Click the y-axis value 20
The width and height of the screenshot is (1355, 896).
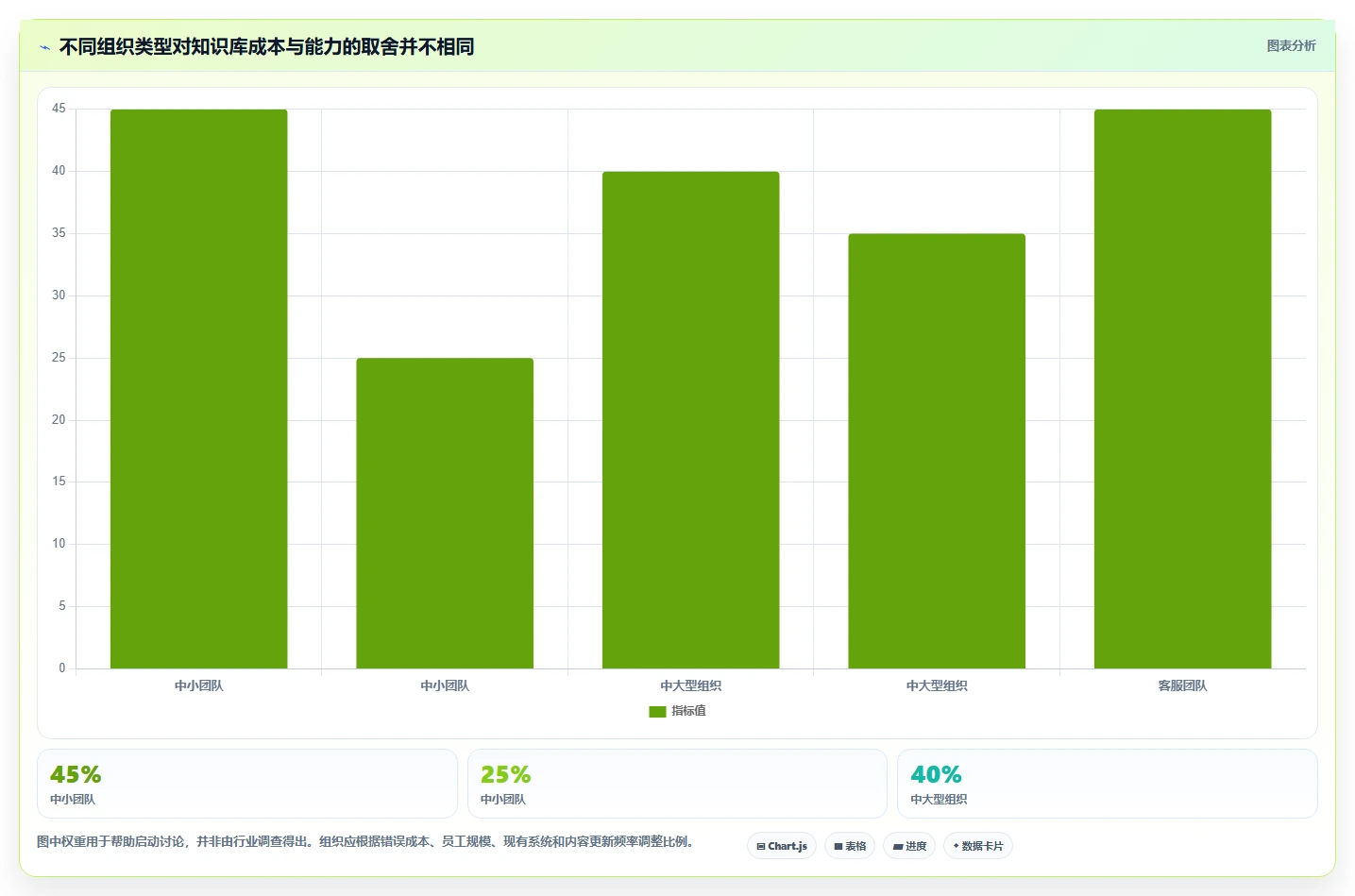59,420
